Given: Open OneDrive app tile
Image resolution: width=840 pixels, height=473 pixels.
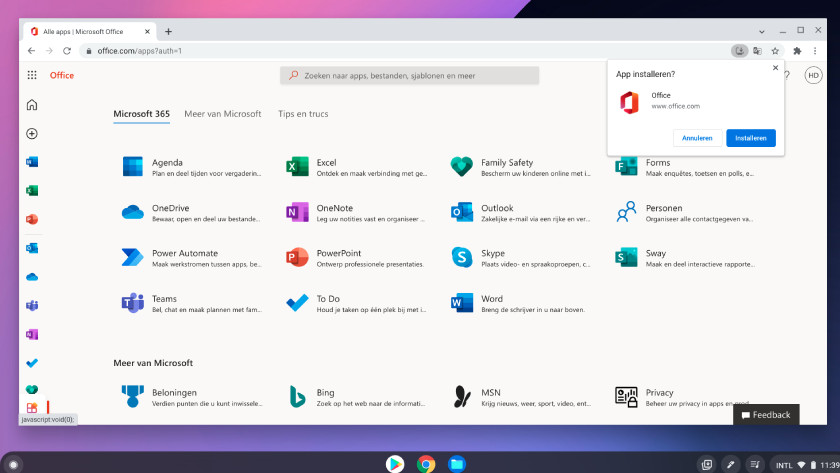Looking at the screenshot, I should tap(191, 212).
